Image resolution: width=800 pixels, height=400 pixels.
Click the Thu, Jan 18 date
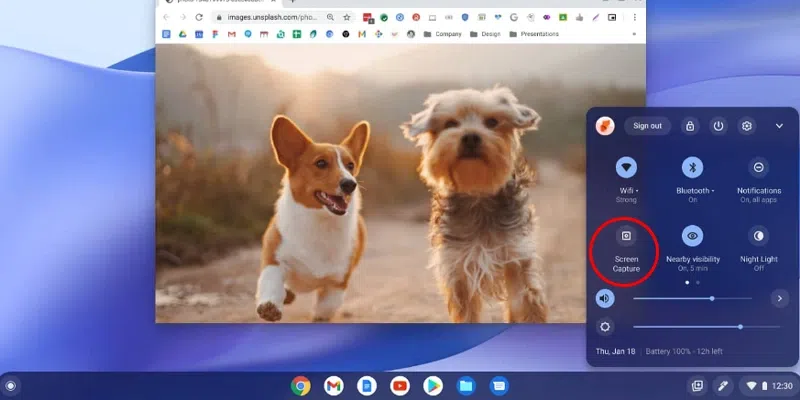click(x=615, y=352)
